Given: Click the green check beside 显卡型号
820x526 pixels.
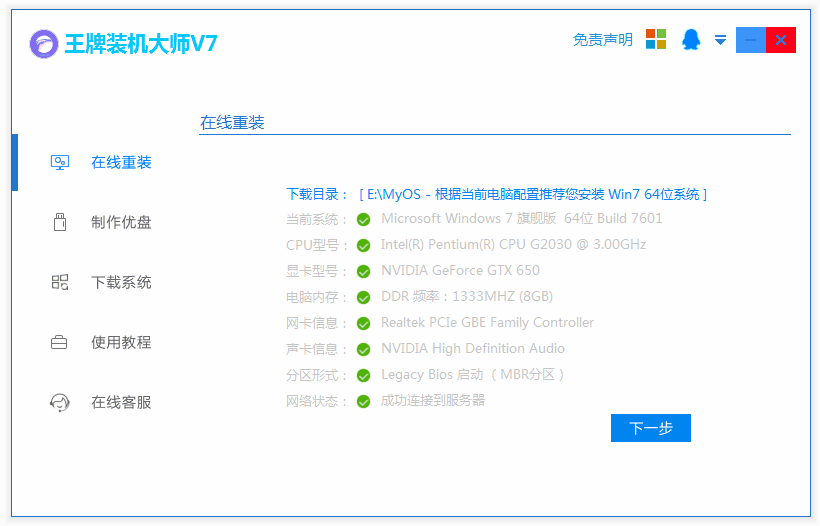Looking at the screenshot, I should click(363, 271).
